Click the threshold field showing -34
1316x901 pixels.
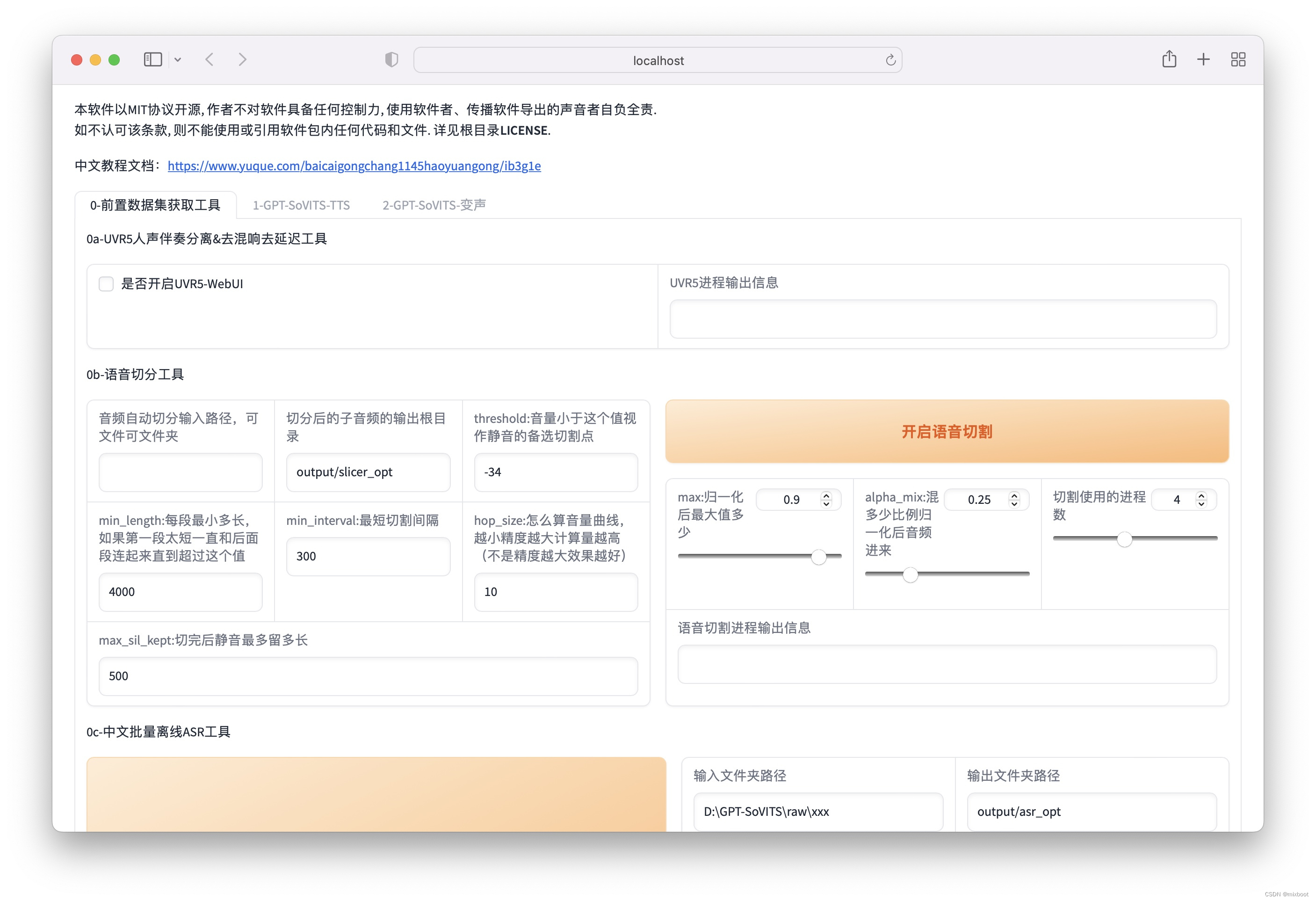pyautogui.click(x=556, y=472)
